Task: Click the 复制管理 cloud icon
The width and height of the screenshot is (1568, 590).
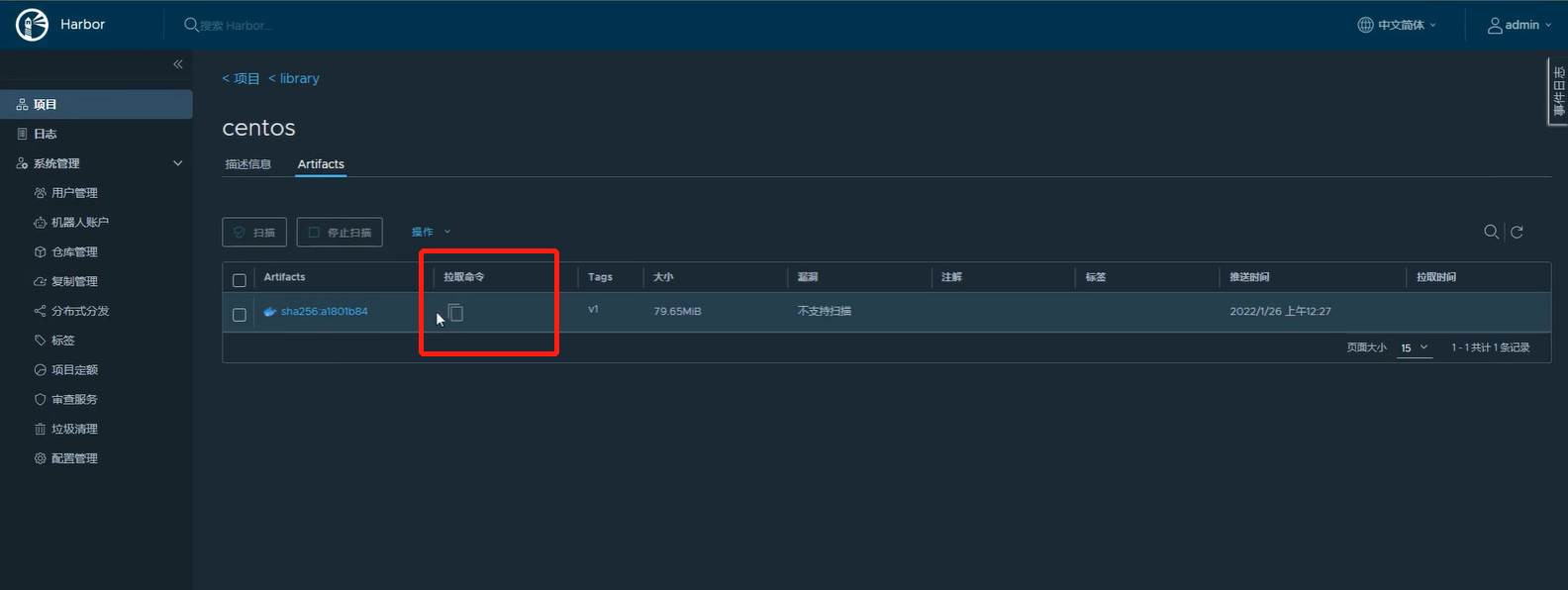Action: point(41,281)
